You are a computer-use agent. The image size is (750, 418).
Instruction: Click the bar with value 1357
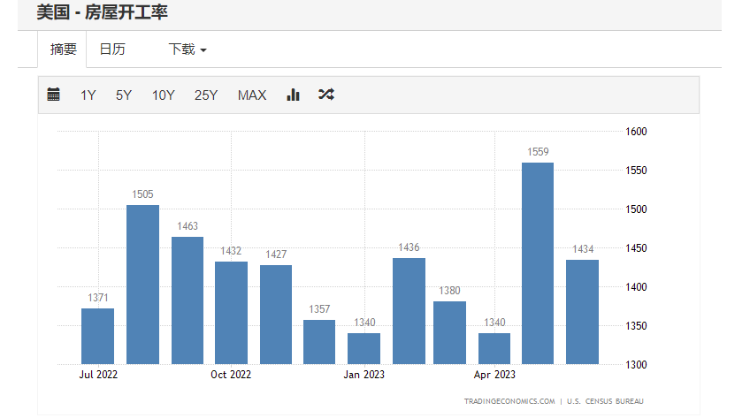click(319, 342)
